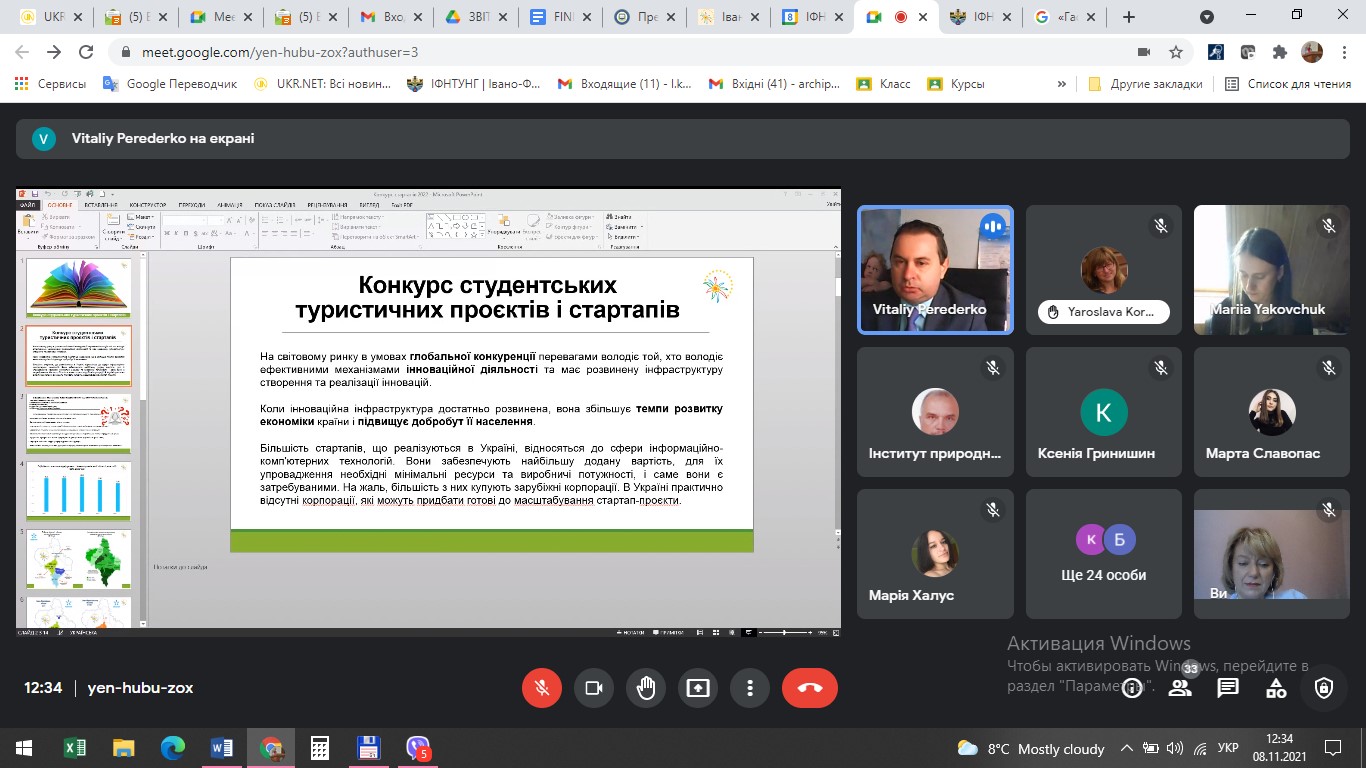
Task: Click the 'Ще 24 особи' participants tile
Action: tap(1103, 554)
